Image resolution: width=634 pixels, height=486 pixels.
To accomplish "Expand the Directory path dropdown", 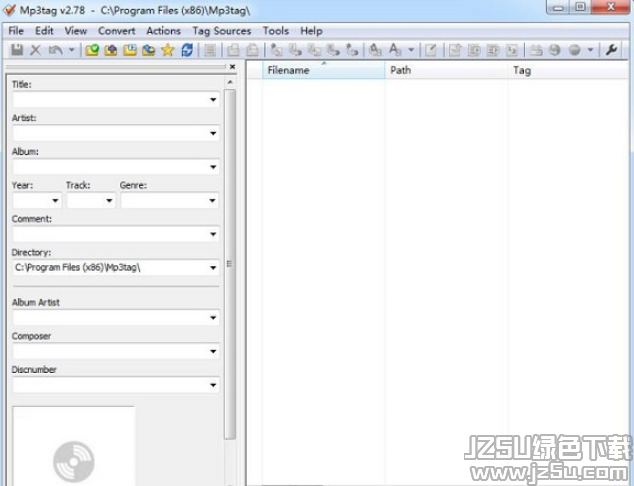I will click(213, 267).
